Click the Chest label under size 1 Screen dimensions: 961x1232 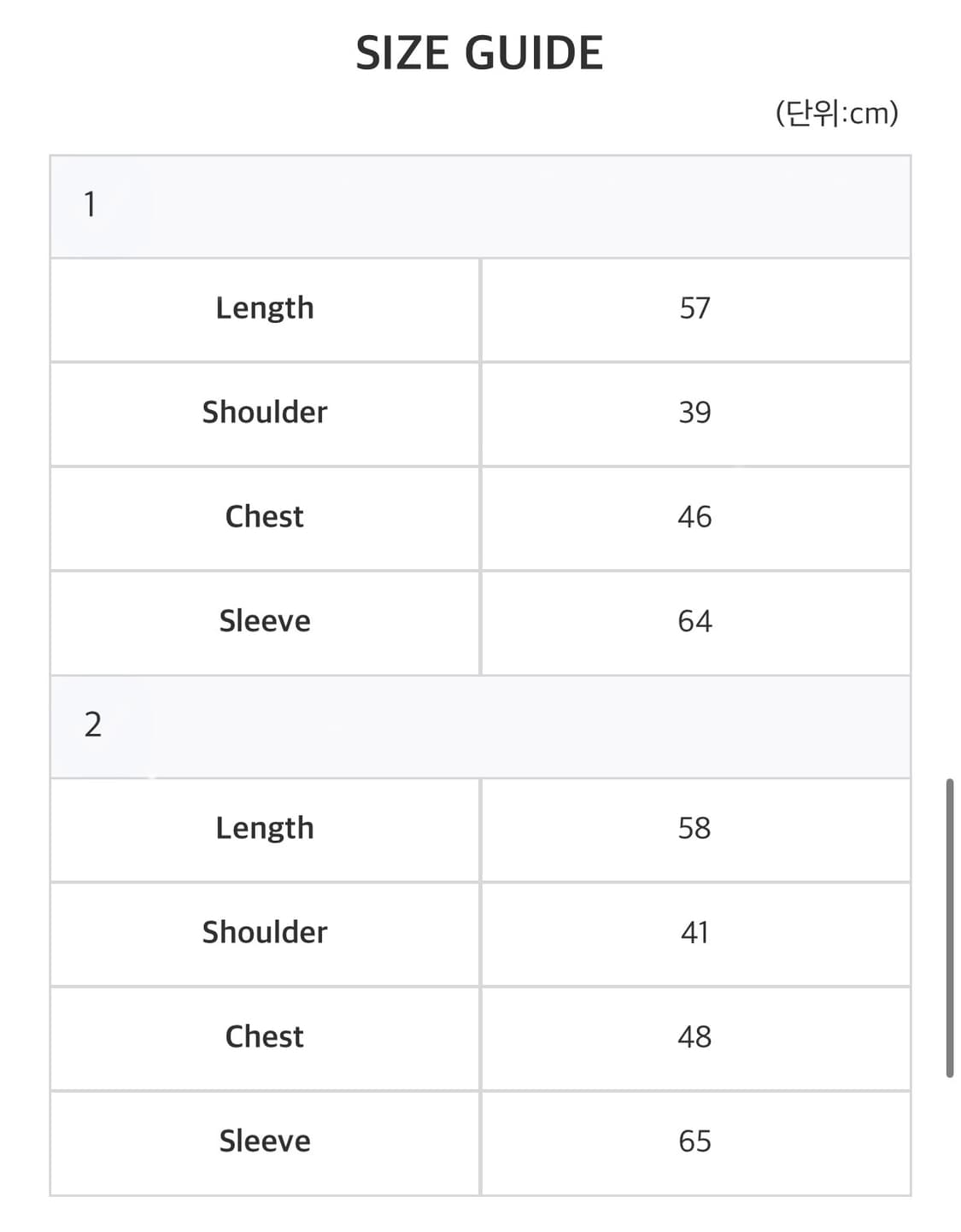point(265,517)
